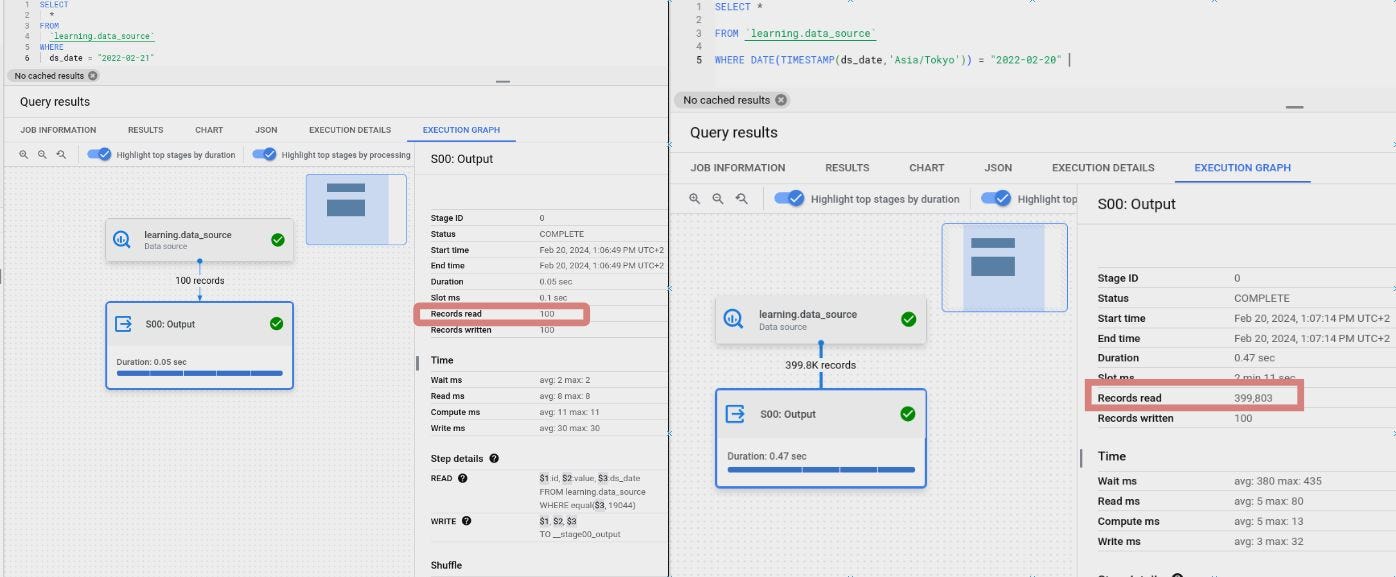The image size is (1396, 577).
Task: Click the 0.47 sec duration bar on the right stage
Action: (821, 469)
